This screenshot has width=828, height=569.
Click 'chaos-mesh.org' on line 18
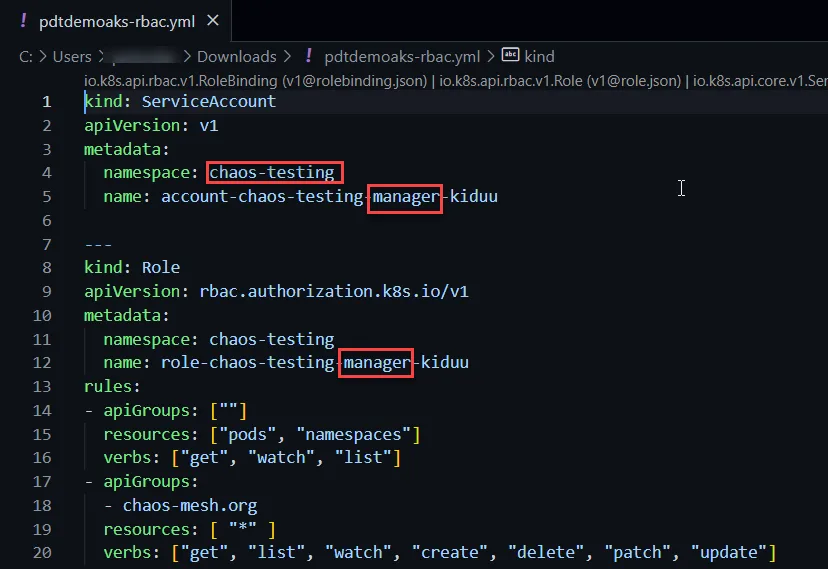click(x=190, y=506)
